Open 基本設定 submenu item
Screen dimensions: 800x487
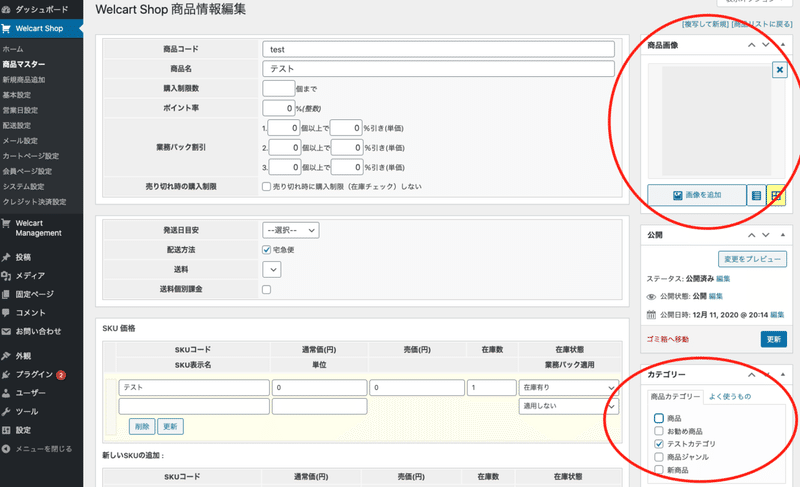pos(17,95)
